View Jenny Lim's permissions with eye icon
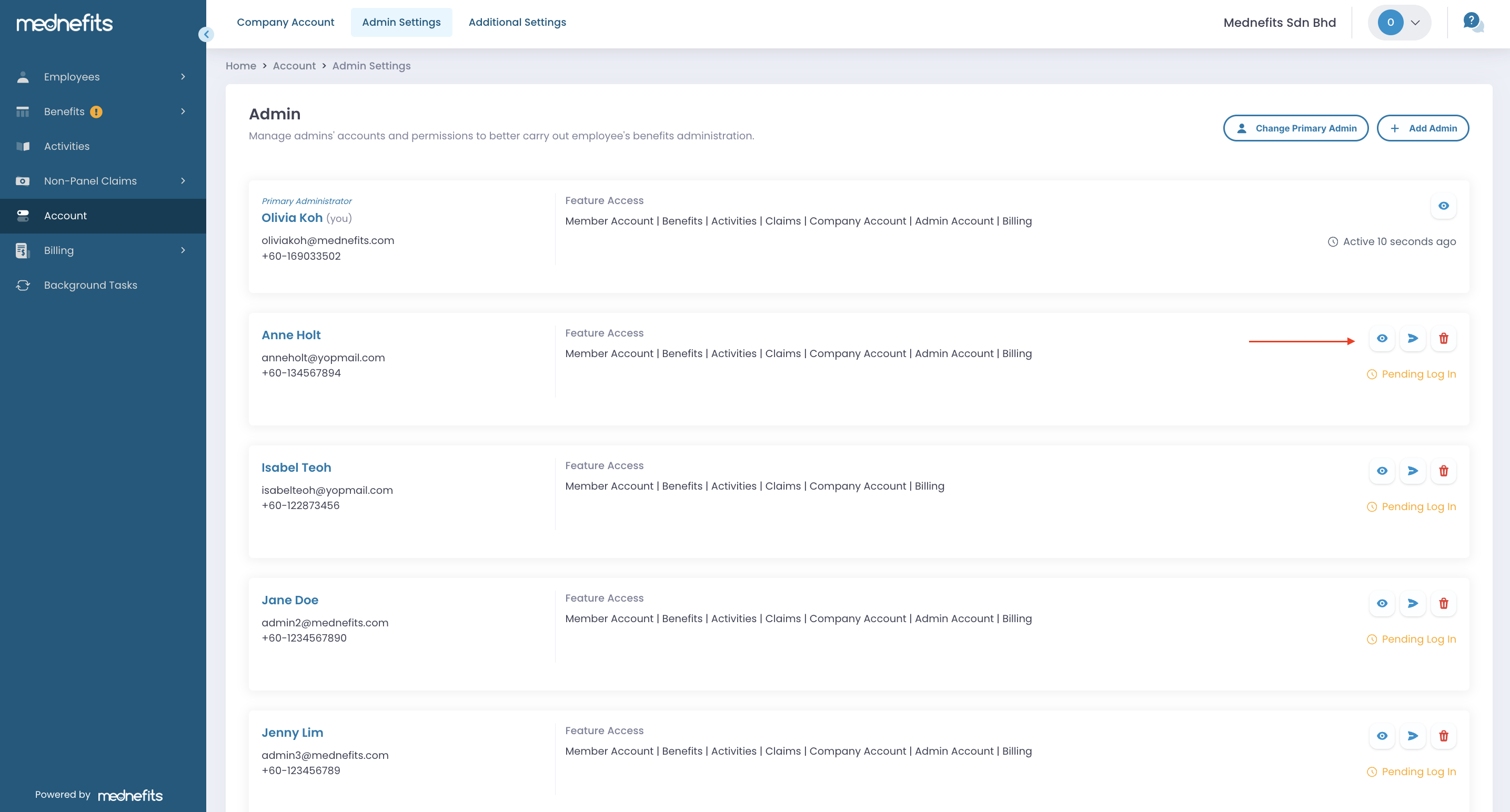 tap(1382, 736)
